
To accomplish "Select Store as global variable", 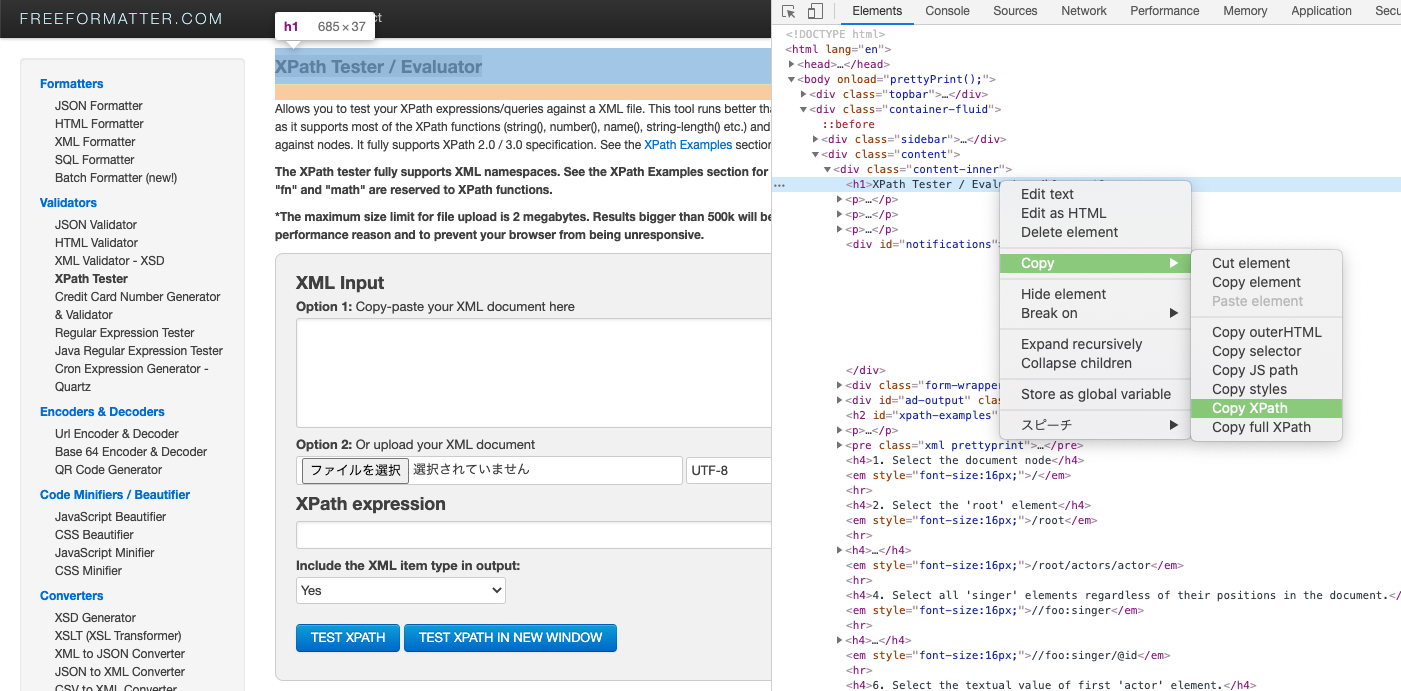I will point(1096,394).
